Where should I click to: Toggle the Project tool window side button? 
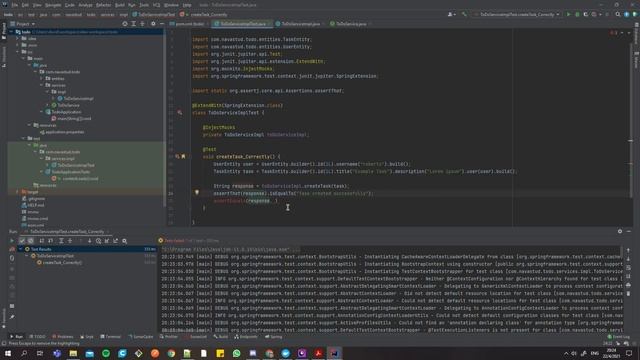pyautogui.click(x=4, y=32)
